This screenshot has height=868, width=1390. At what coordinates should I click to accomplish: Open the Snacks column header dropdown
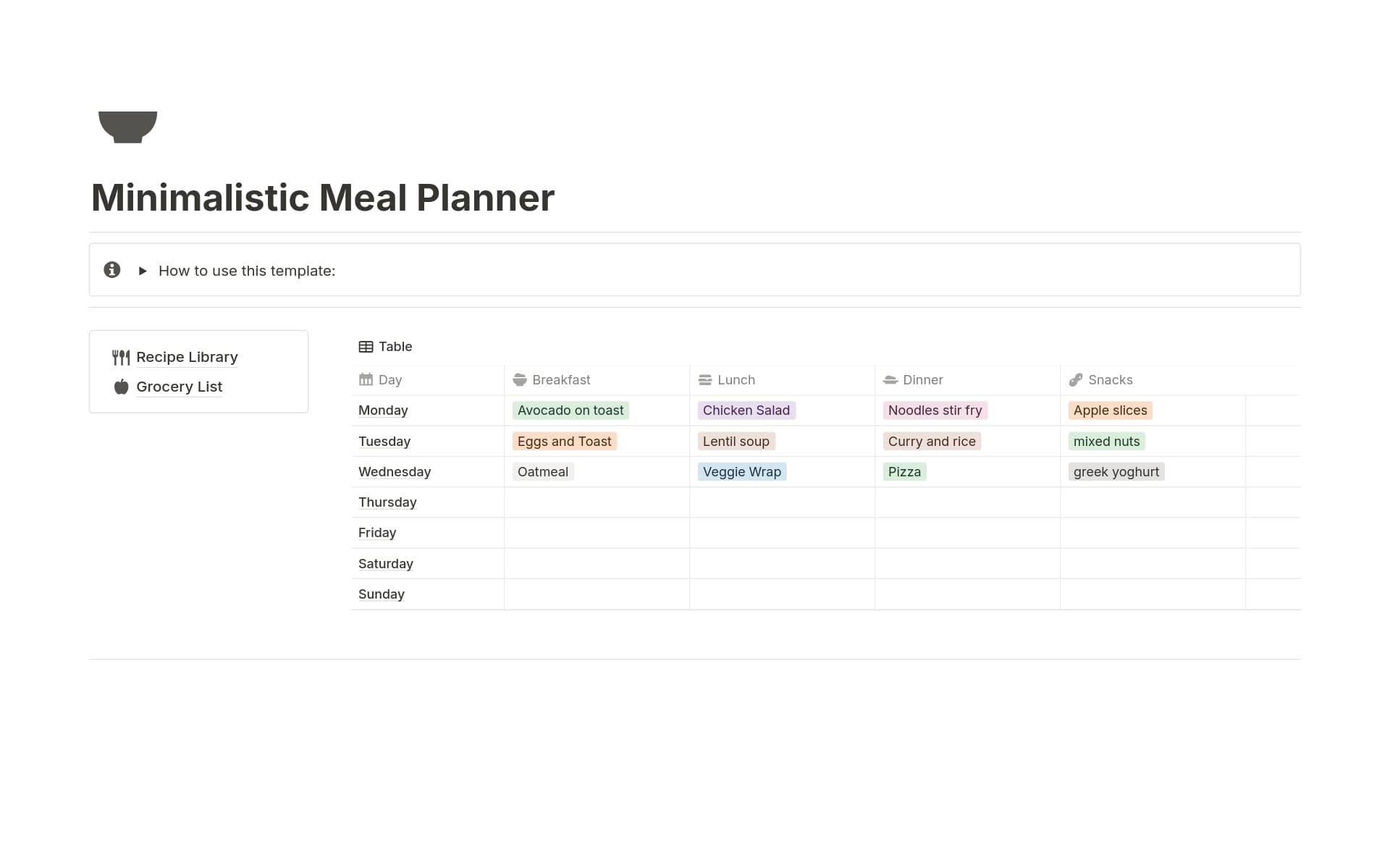pyautogui.click(x=1109, y=379)
